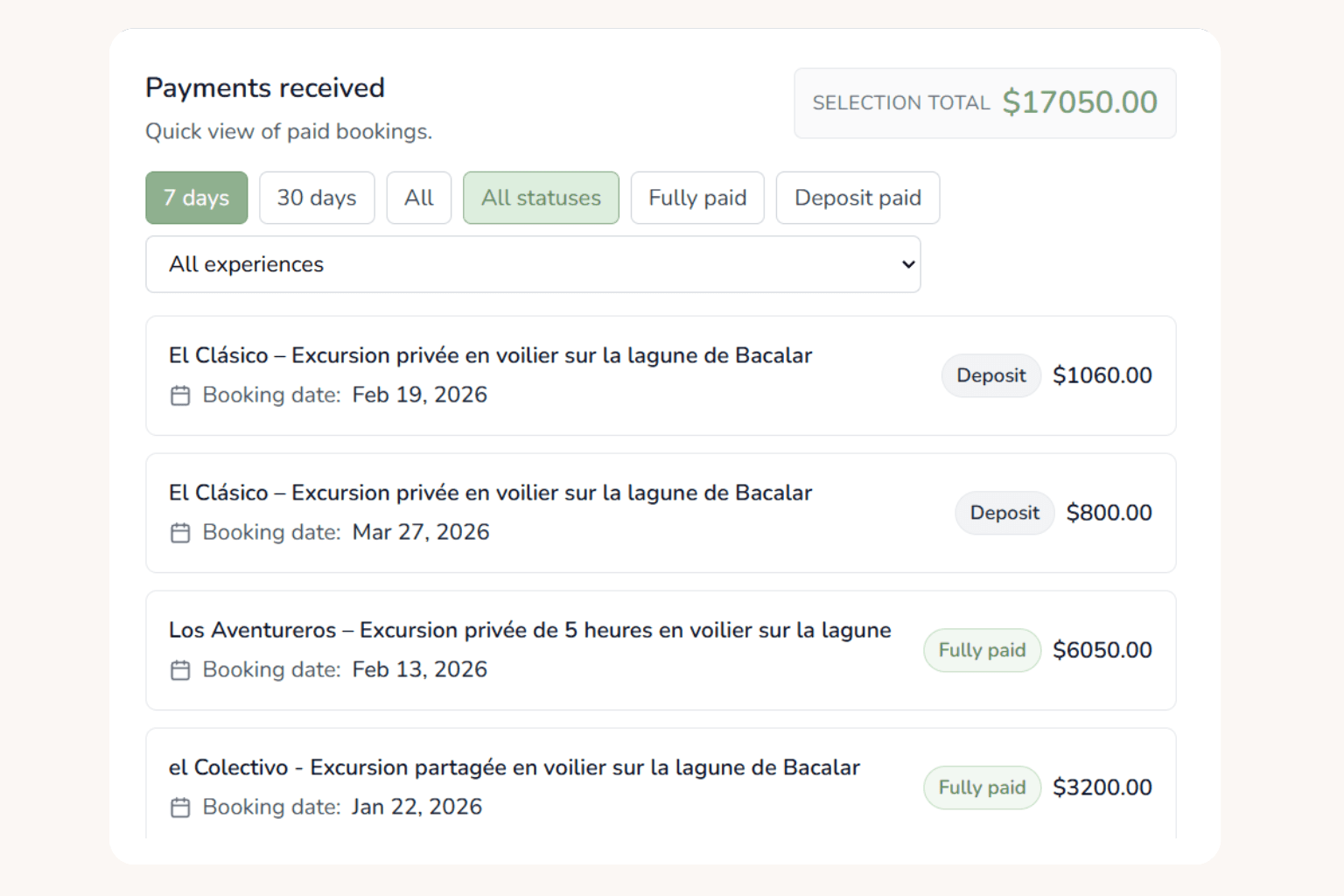The height and width of the screenshot is (896, 1344).
Task: Click calendar icon beside Feb 19, 2026
Action: click(x=180, y=395)
